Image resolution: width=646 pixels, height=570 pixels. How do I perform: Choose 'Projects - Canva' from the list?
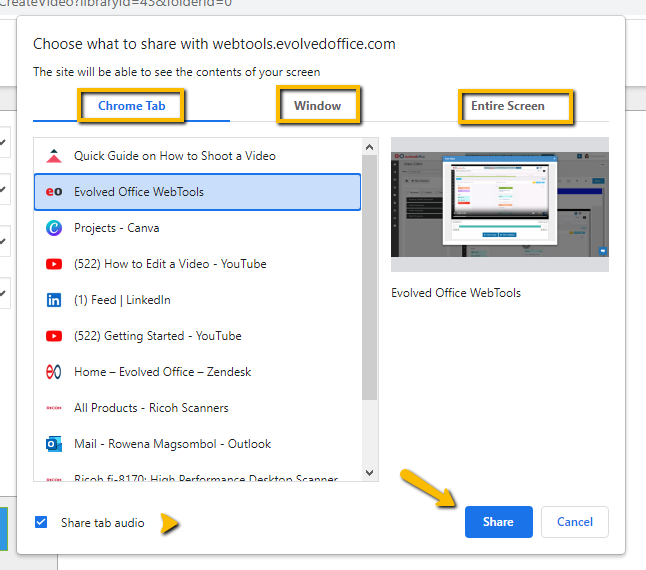(x=197, y=228)
